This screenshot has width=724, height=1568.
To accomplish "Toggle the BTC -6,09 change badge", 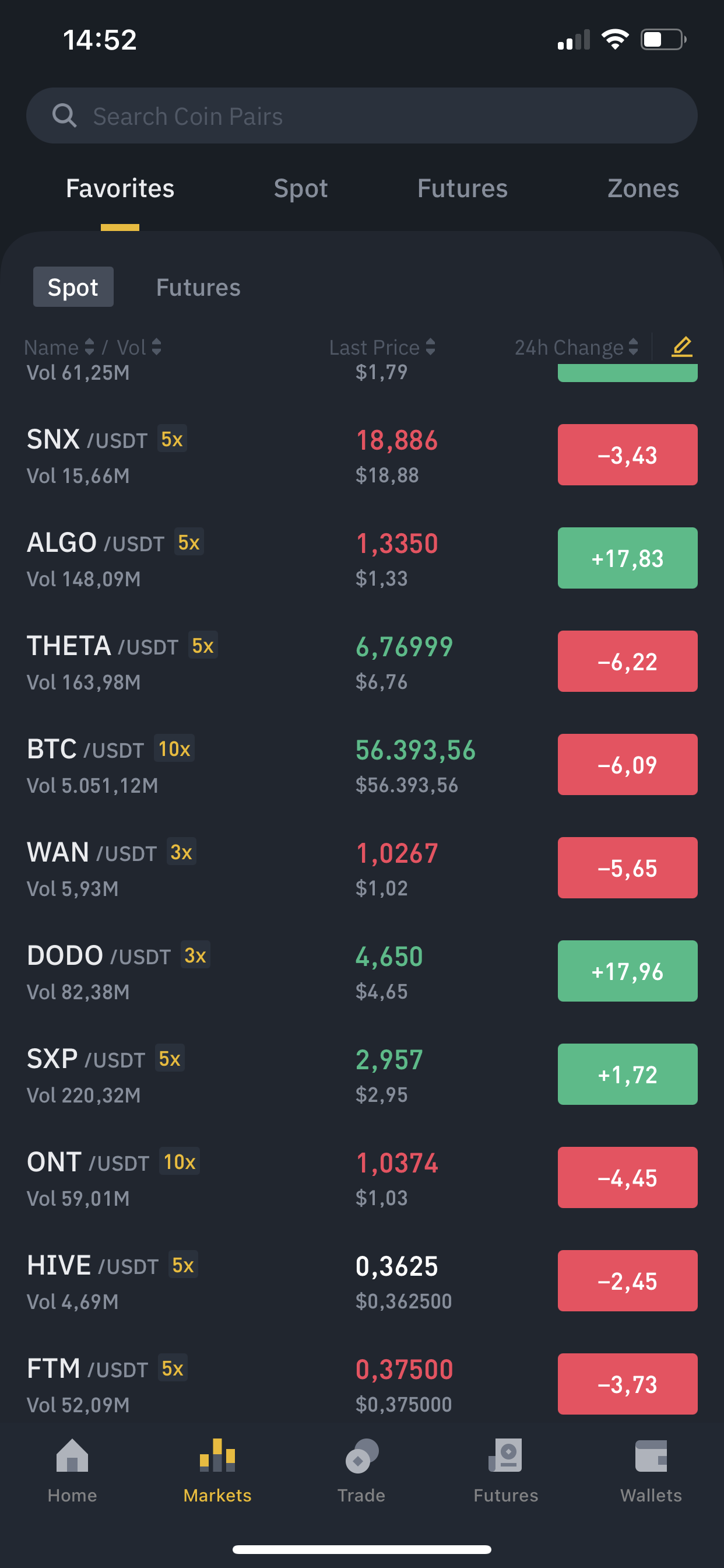I will (627, 765).
